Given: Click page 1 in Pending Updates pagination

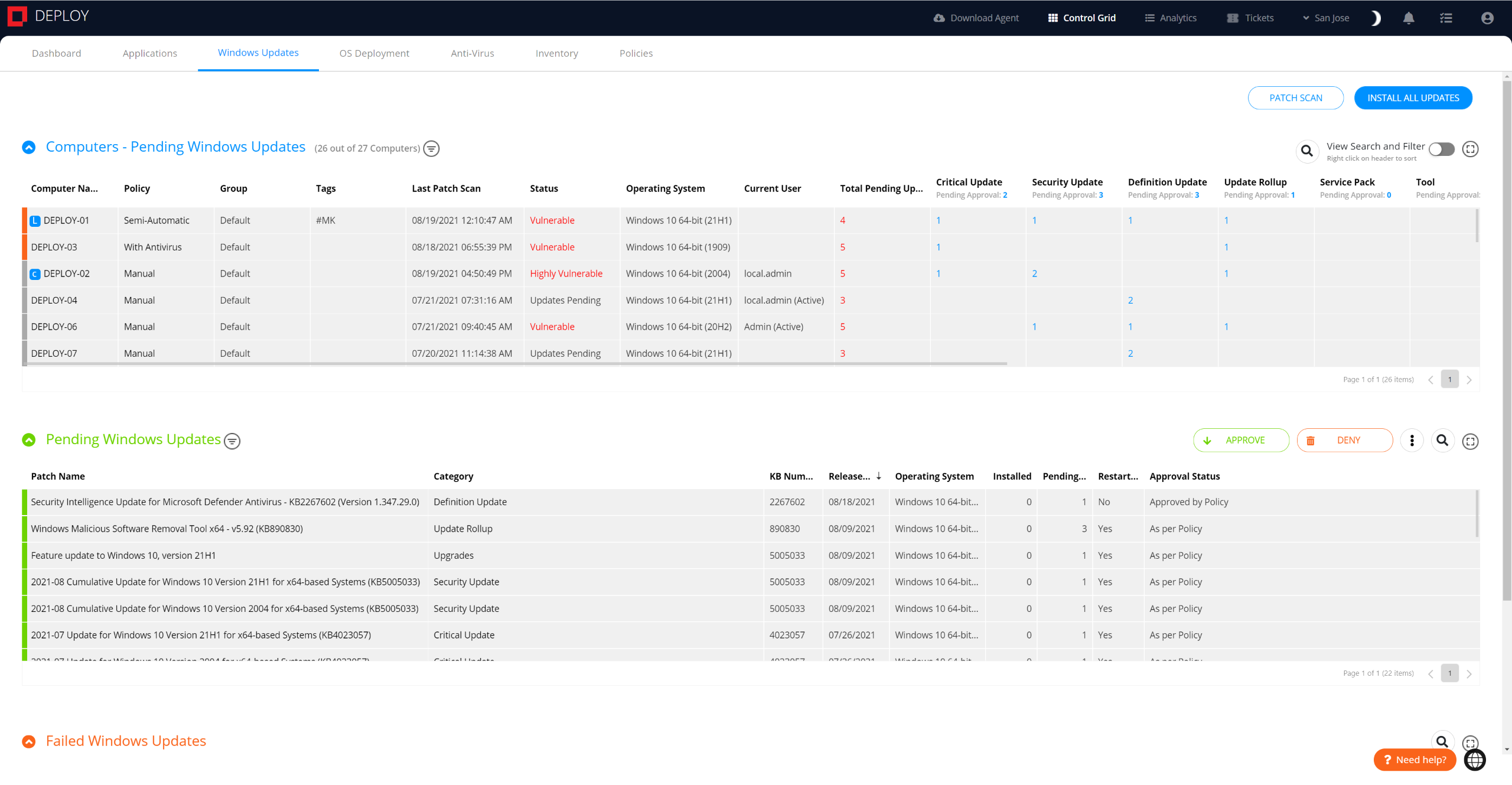Looking at the screenshot, I should click(x=1449, y=673).
